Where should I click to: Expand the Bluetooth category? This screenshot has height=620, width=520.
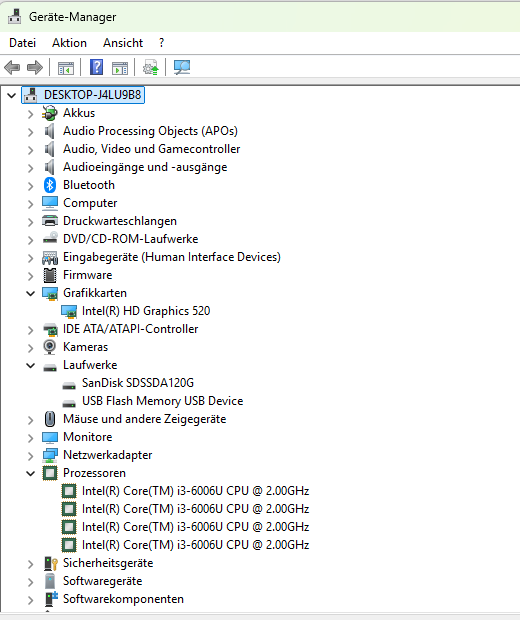point(30,186)
